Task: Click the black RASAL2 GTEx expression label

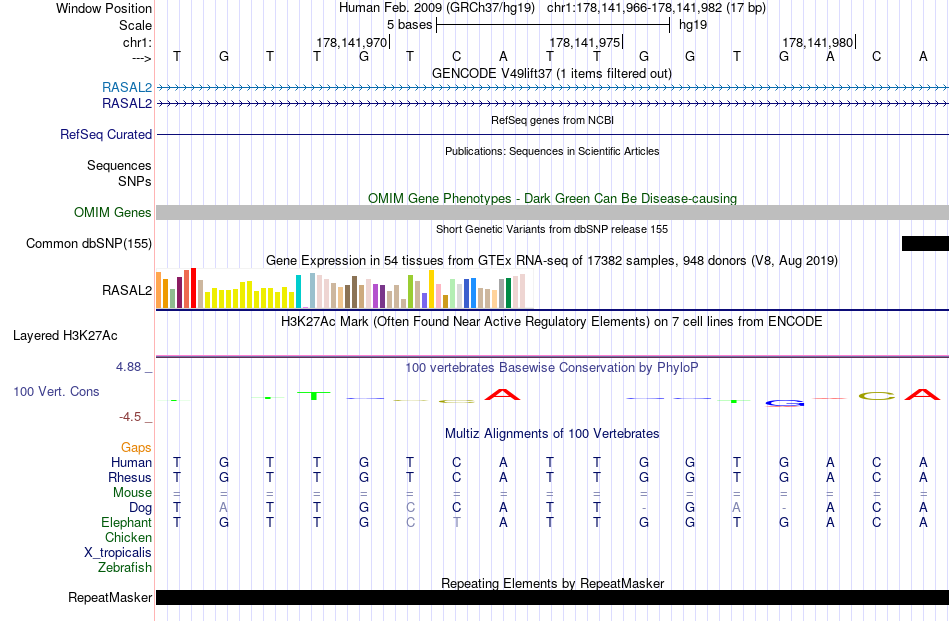Action: click(127, 290)
